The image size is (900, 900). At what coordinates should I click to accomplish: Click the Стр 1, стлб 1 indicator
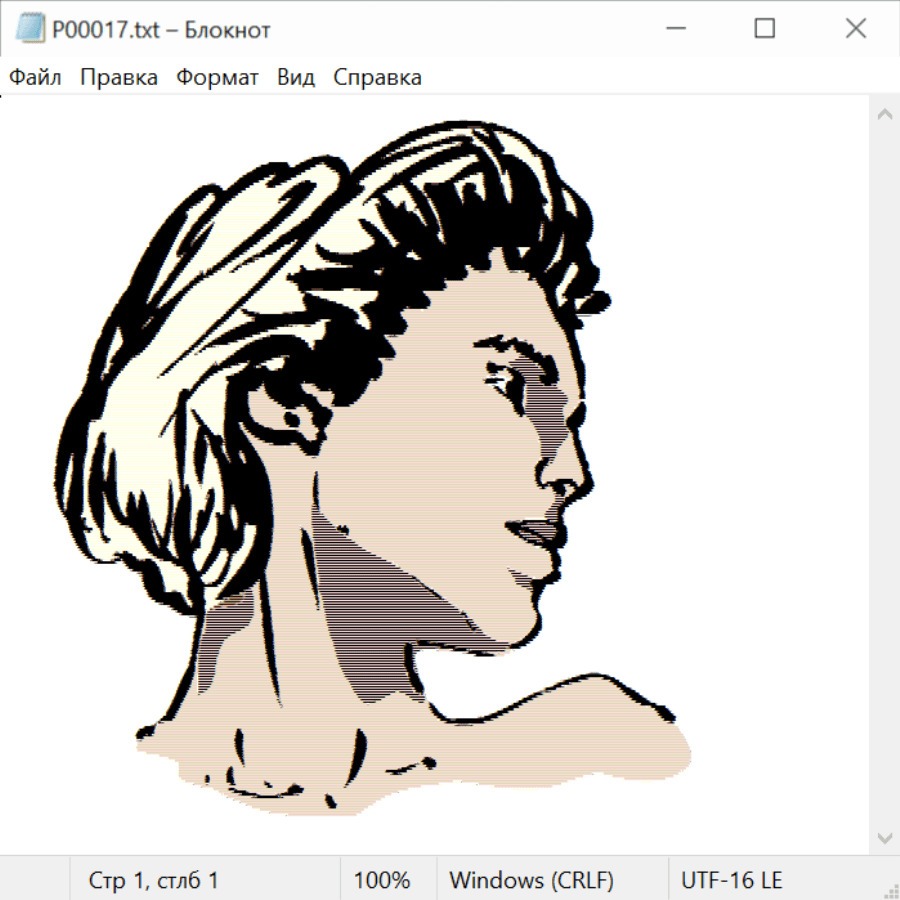[x=153, y=880]
